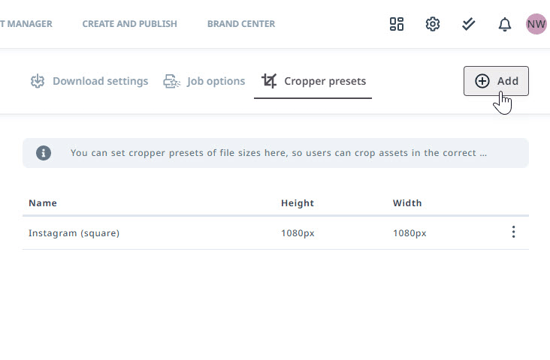Open the notifications bell
Image resolution: width=550 pixels, height=360 pixels.
click(x=505, y=24)
